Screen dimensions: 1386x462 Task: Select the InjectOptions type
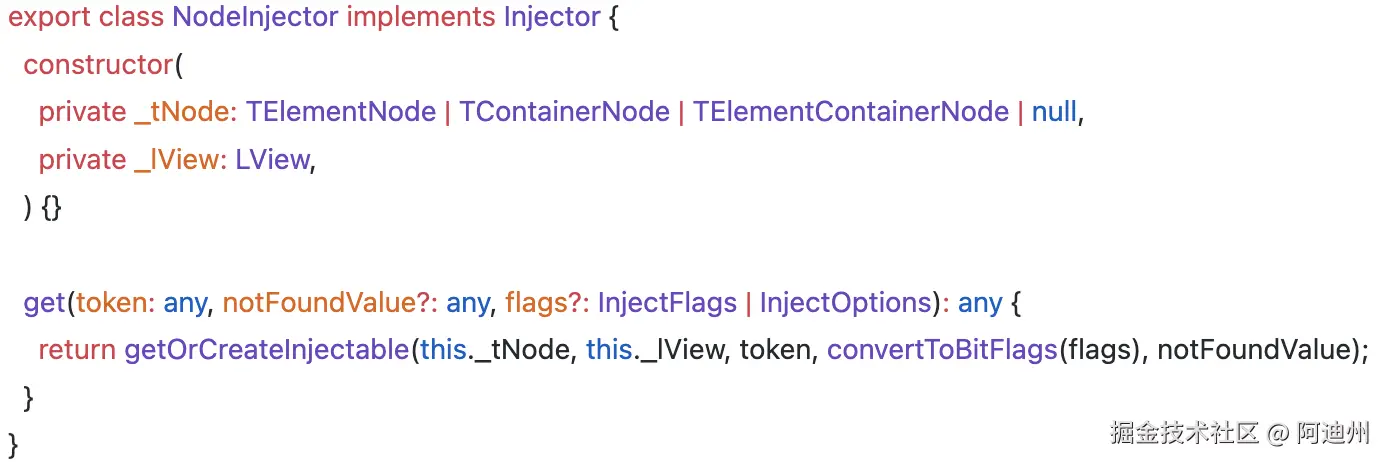(x=845, y=303)
